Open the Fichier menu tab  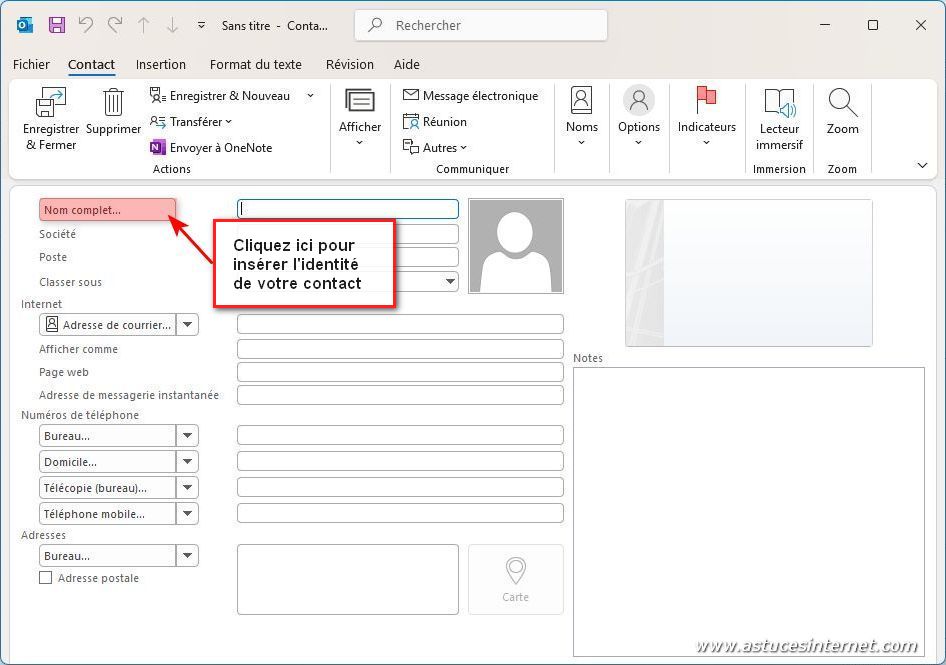(x=31, y=65)
